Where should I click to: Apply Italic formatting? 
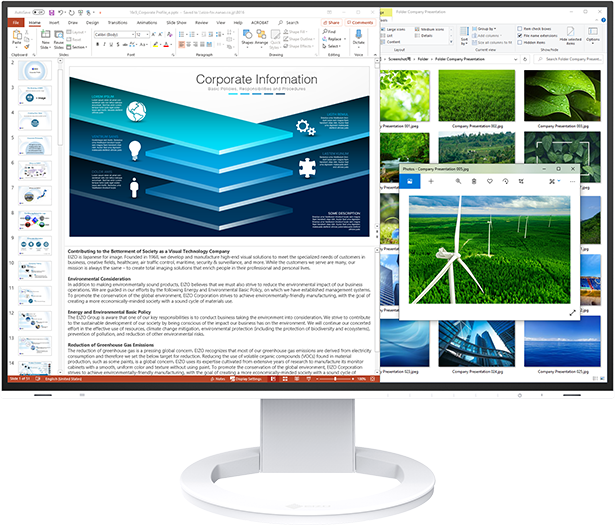click(104, 44)
